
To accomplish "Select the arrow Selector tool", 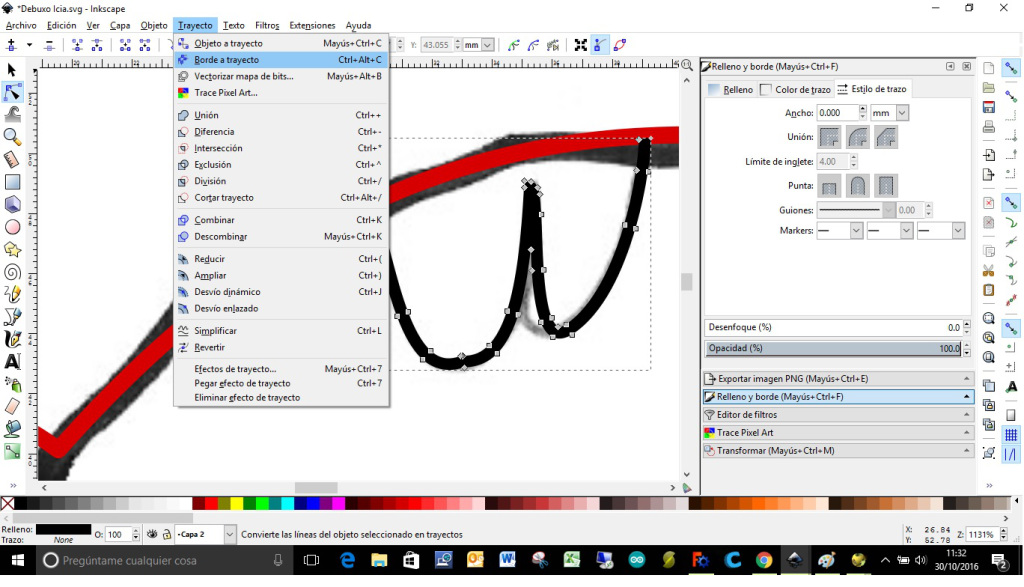I will (x=12, y=70).
